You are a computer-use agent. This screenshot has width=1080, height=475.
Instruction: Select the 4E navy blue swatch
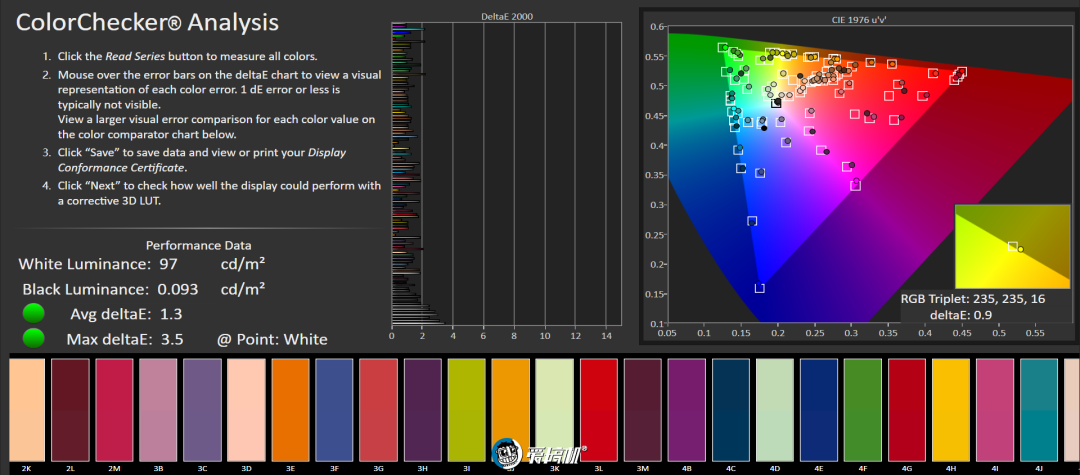pos(820,410)
